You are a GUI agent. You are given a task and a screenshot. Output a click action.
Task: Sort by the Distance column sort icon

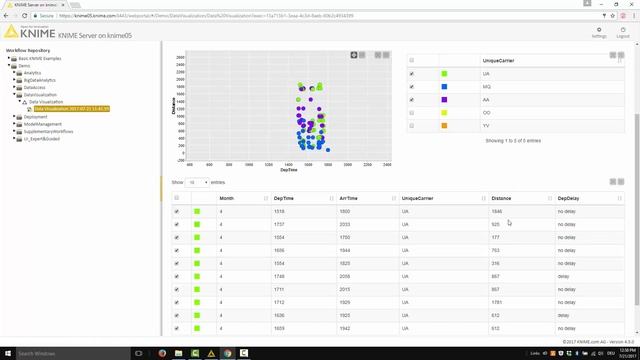click(x=549, y=198)
